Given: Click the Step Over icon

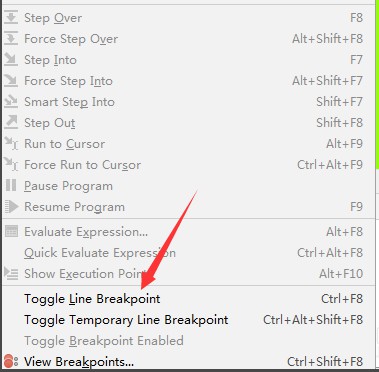Looking at the screenshot, I should point(11,18).
